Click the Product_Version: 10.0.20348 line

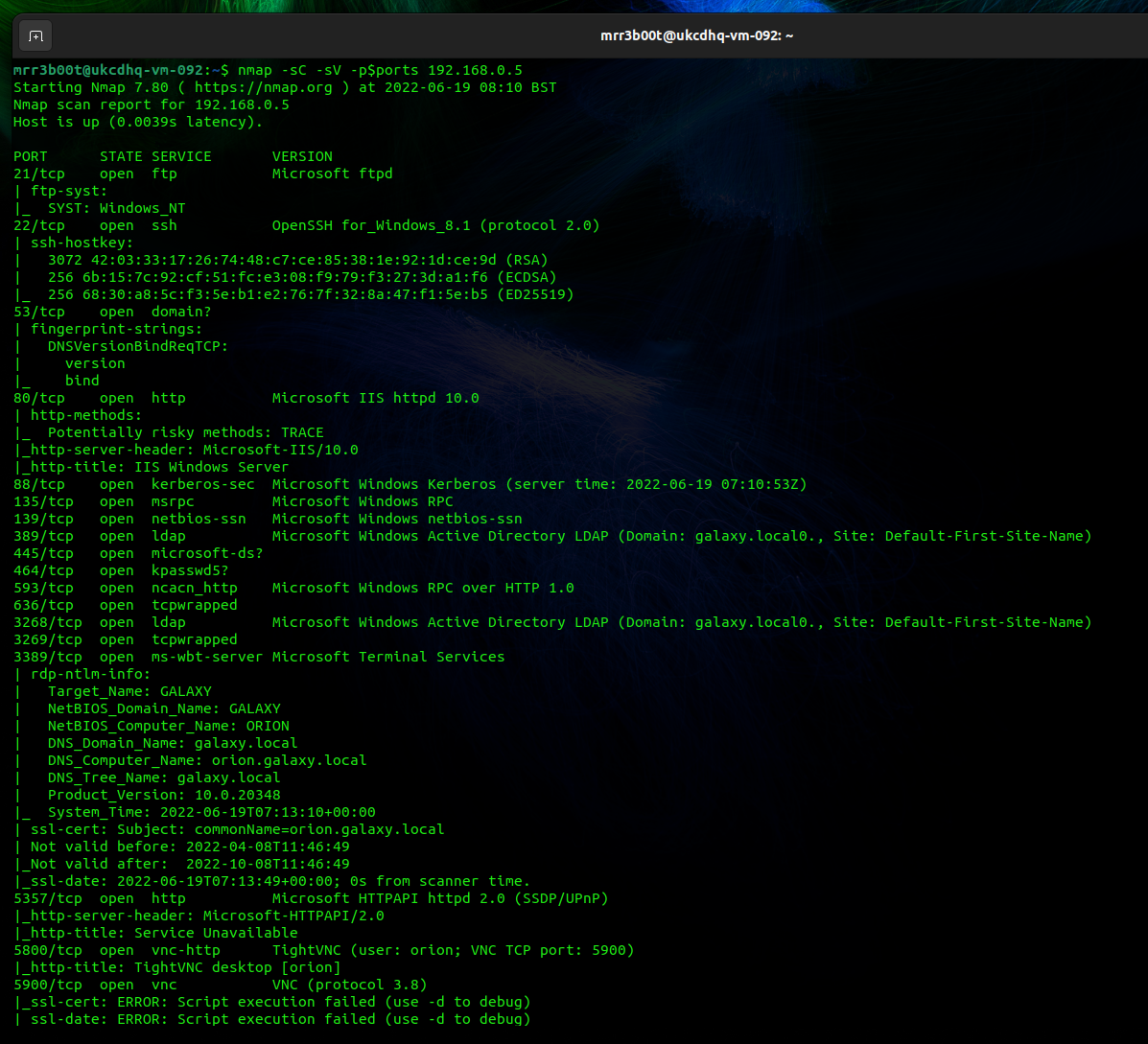[164, 796]
